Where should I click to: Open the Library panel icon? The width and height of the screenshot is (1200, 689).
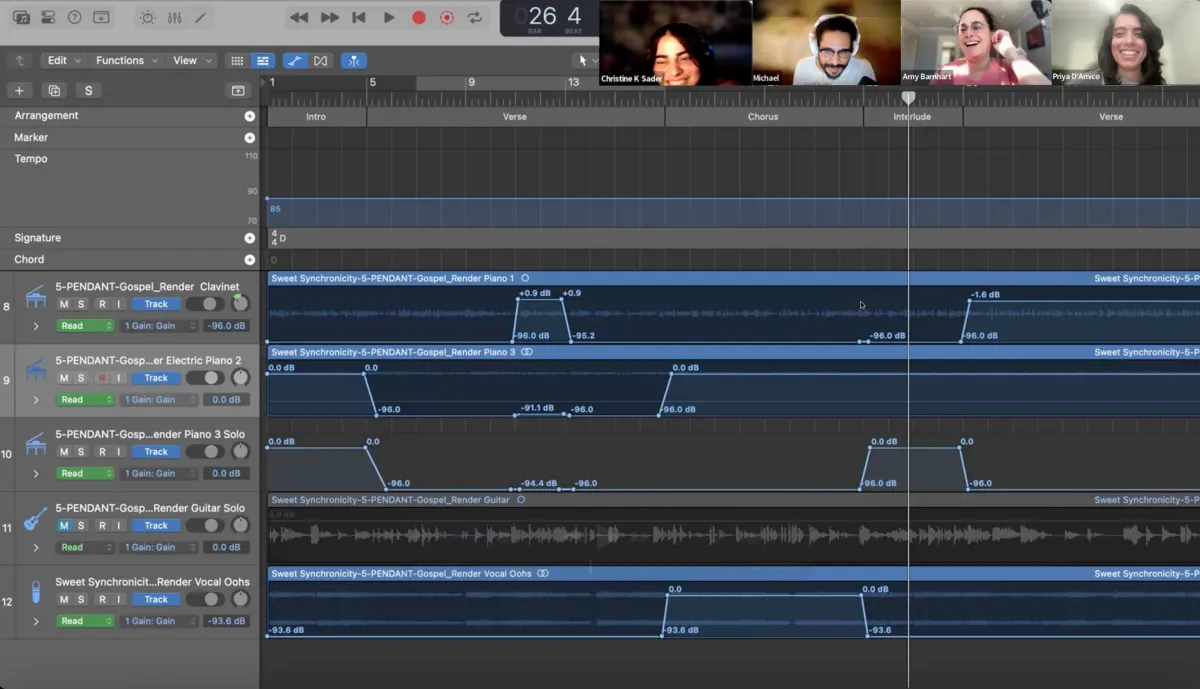point(21,17)
